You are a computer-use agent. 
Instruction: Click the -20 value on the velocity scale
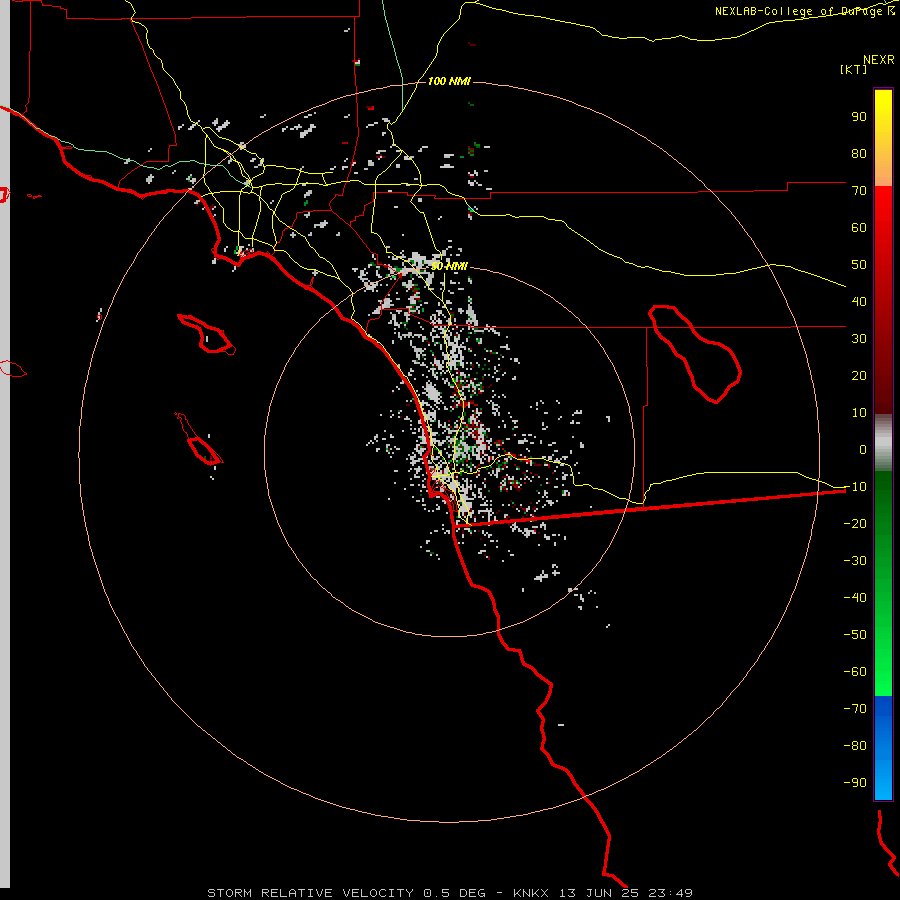(855, 523)
